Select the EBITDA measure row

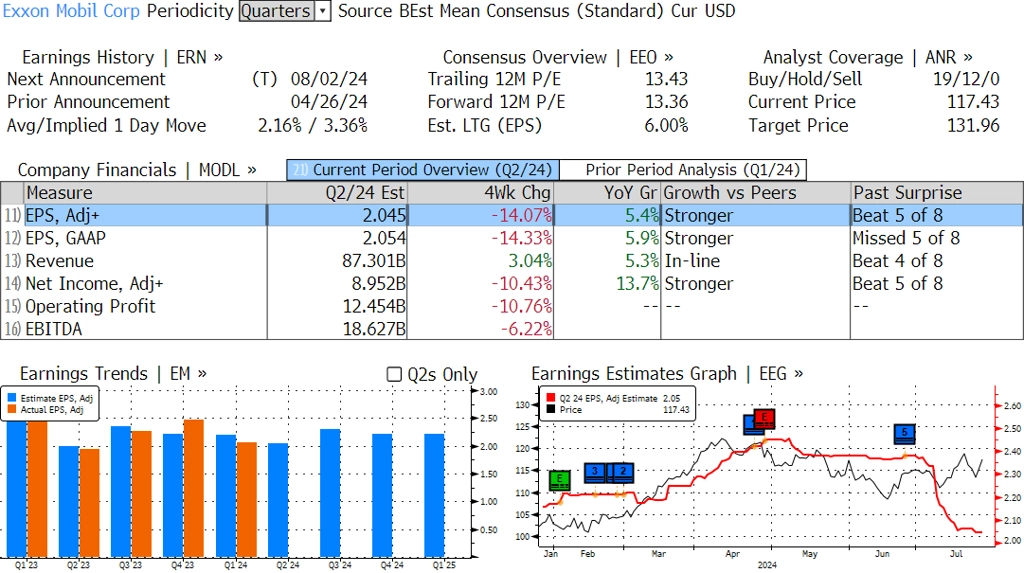[x=512, y=329]
